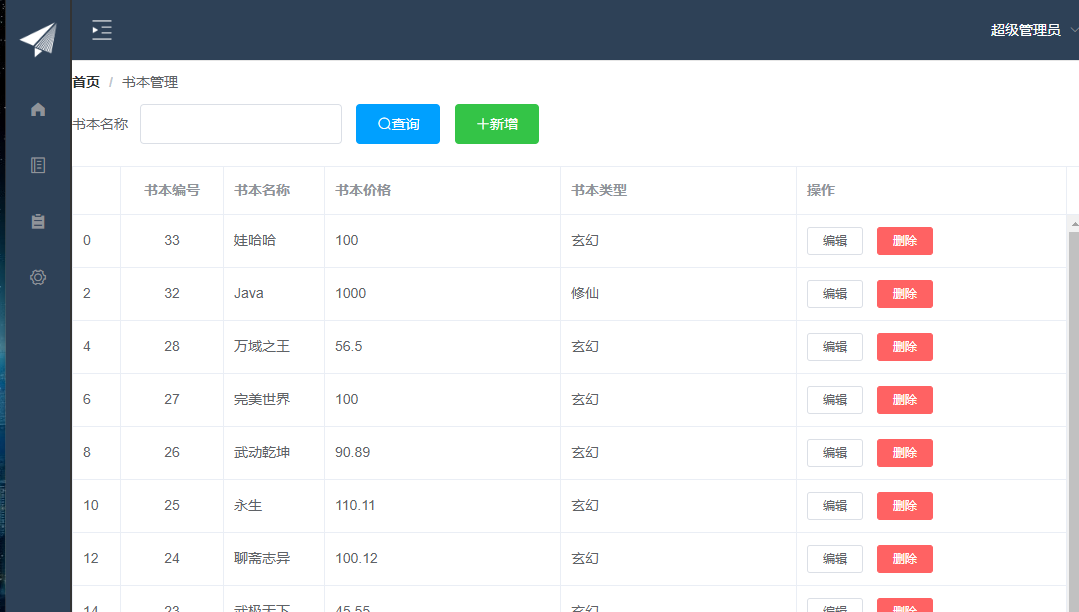Go to 首页 breadcrumb link
1079x612 pixels.
tap(86, 82)
